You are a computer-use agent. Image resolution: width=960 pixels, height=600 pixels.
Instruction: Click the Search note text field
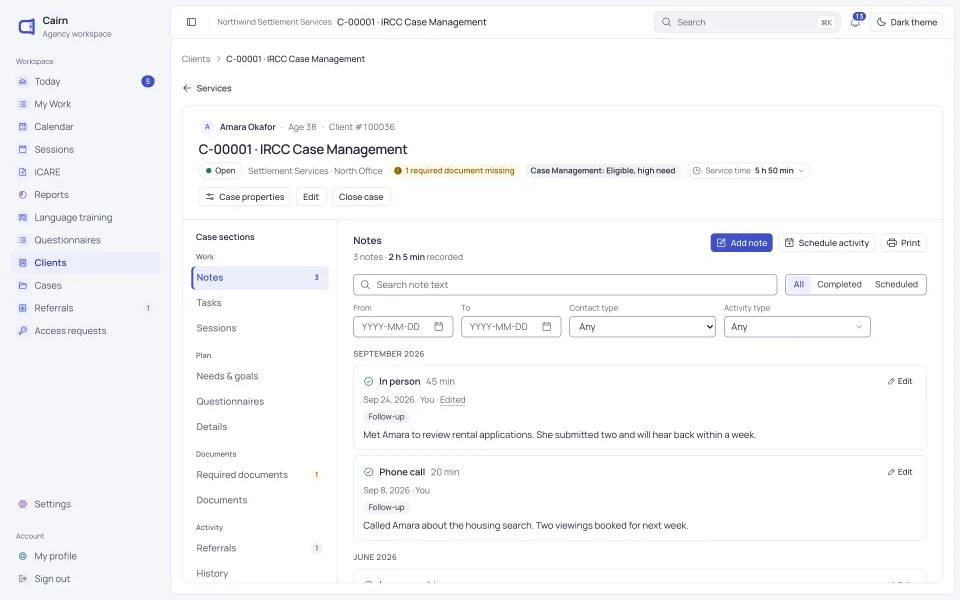point(565,285)
